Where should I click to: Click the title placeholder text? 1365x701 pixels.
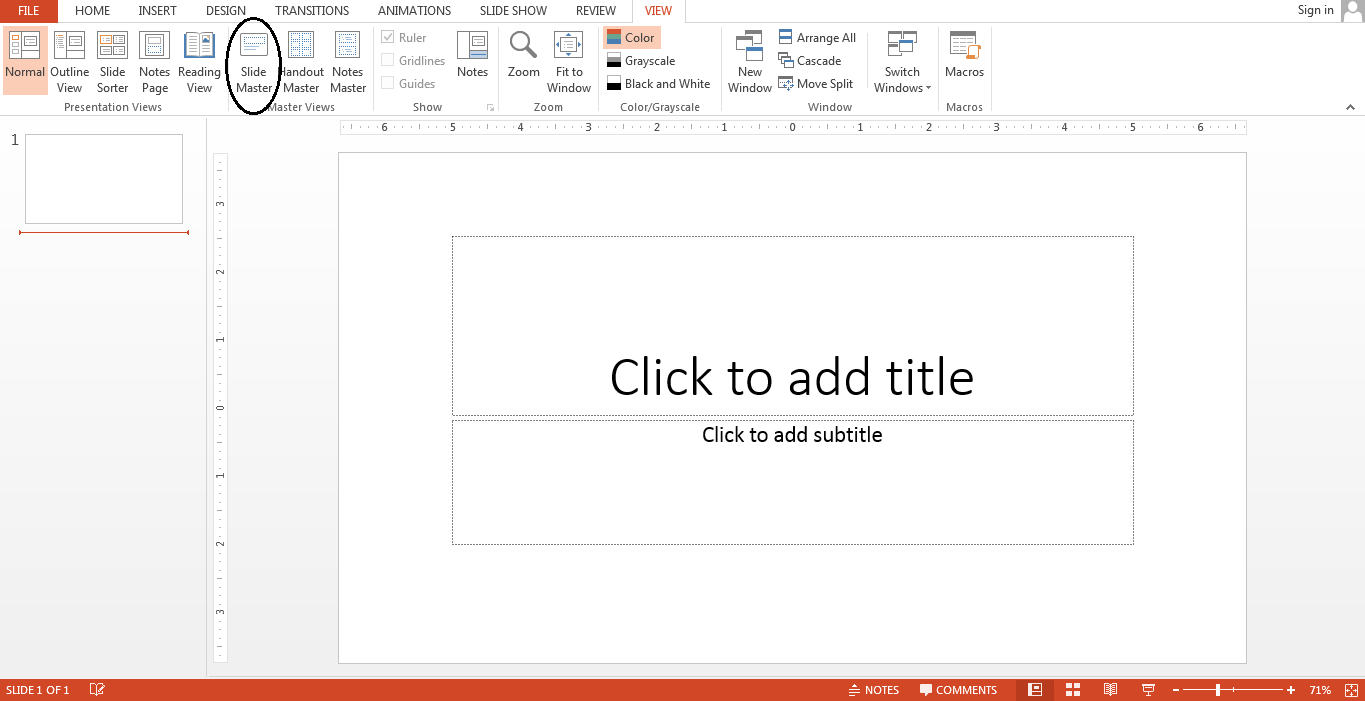pos(792,377)
